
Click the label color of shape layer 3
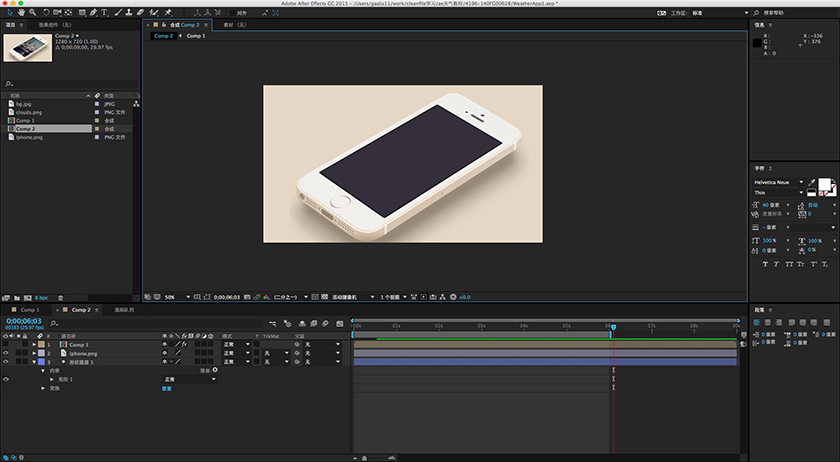[41, 362]
